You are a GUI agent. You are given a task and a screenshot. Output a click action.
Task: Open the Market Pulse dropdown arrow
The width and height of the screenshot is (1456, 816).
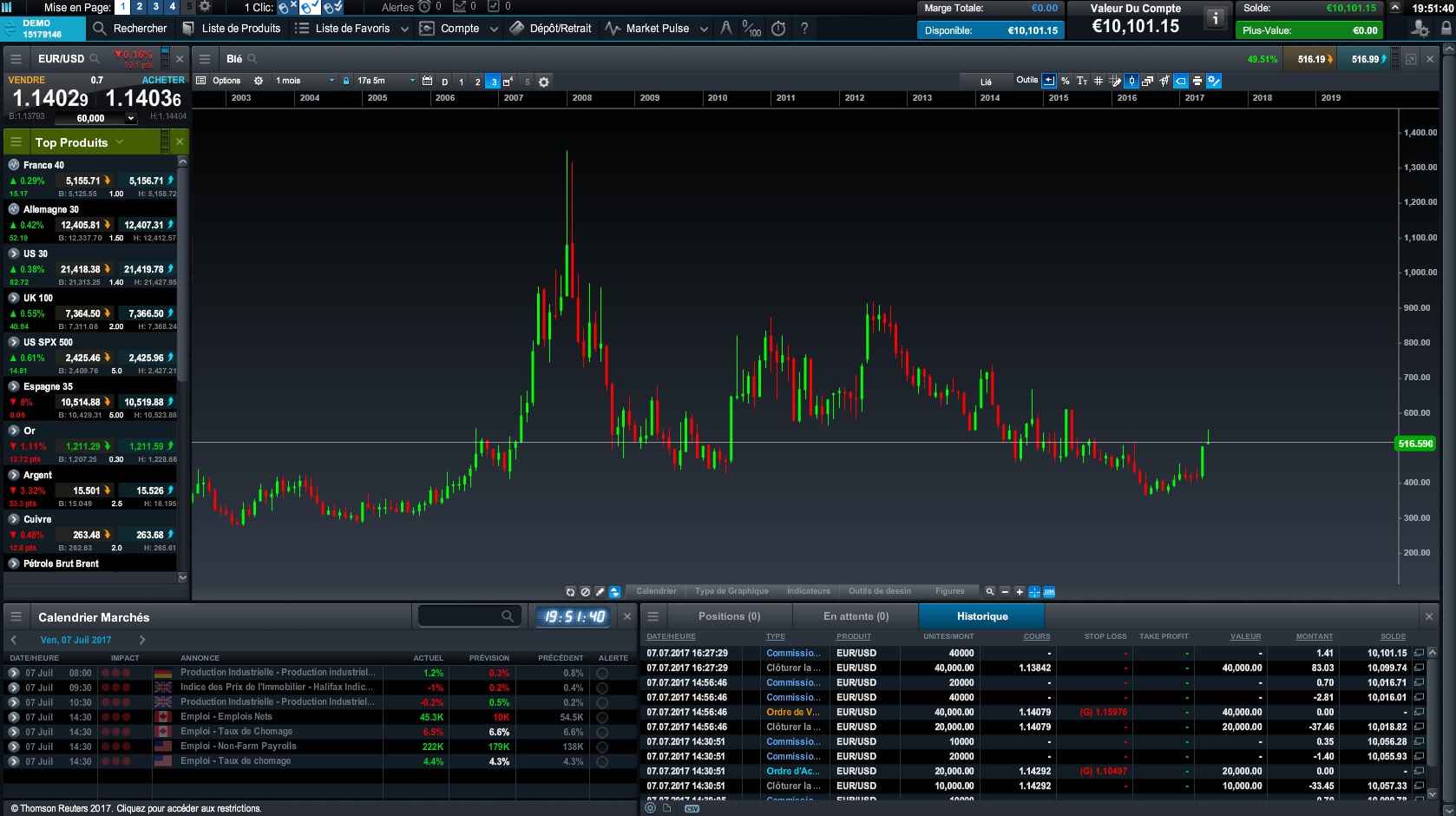click(704, 29)
